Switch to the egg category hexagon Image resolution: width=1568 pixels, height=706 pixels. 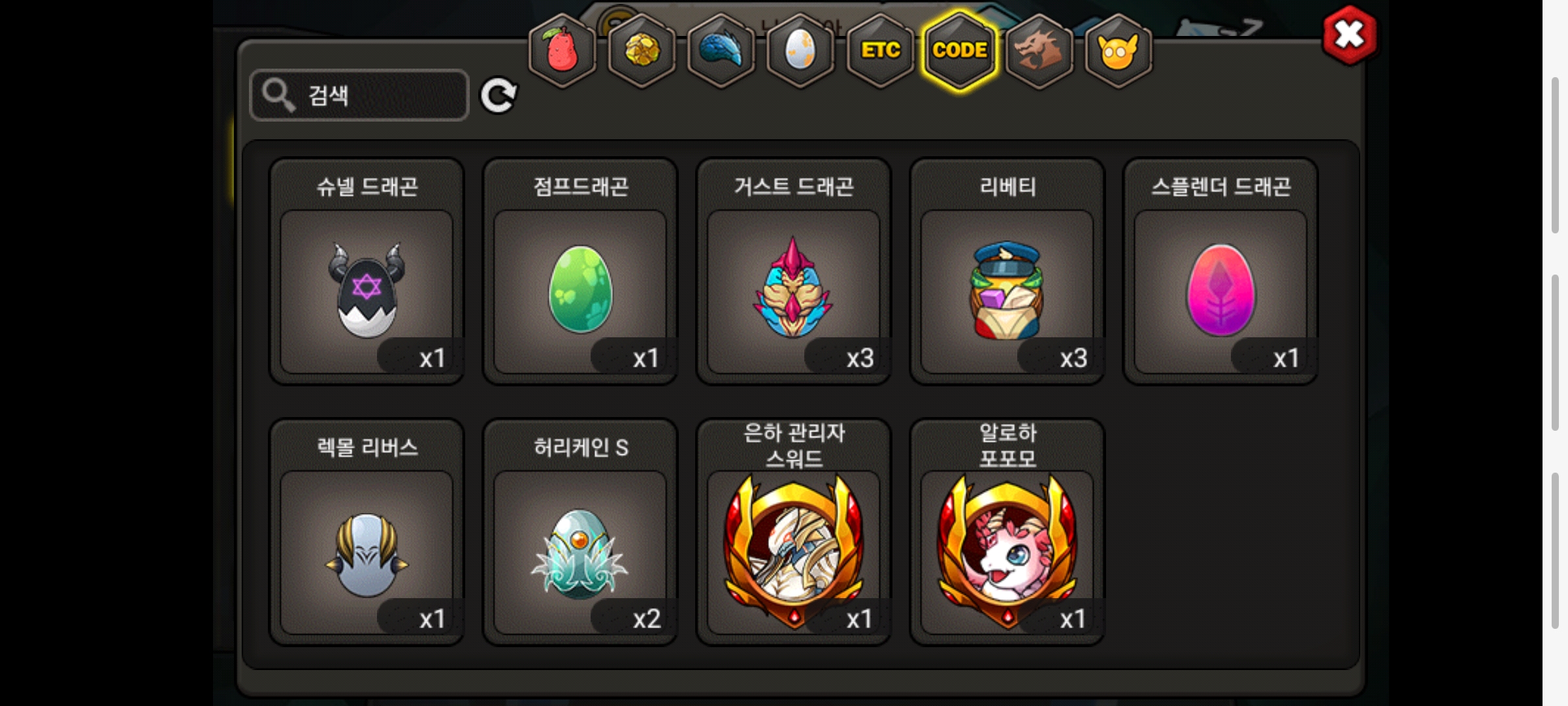[x=800, y=50]
